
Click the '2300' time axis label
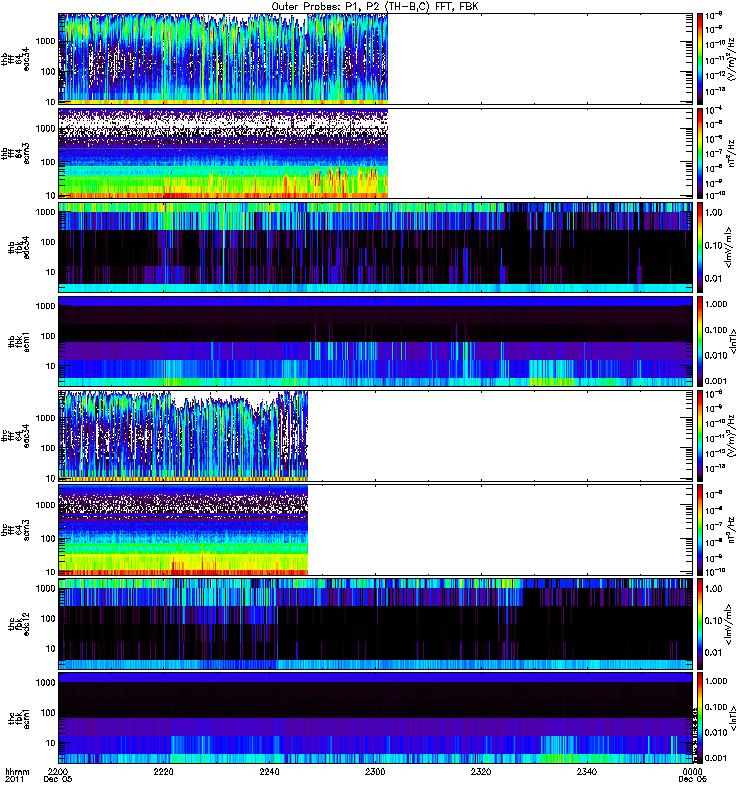pos(375,771)
